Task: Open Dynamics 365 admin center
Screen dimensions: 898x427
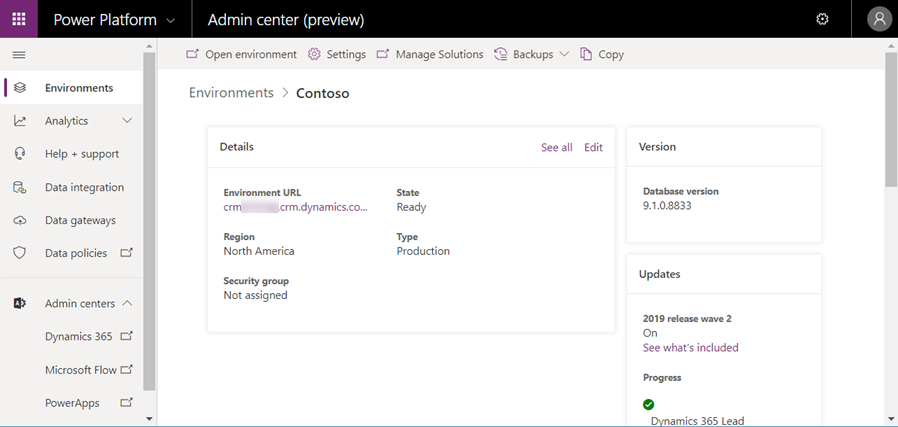Action: pos(79,337)
